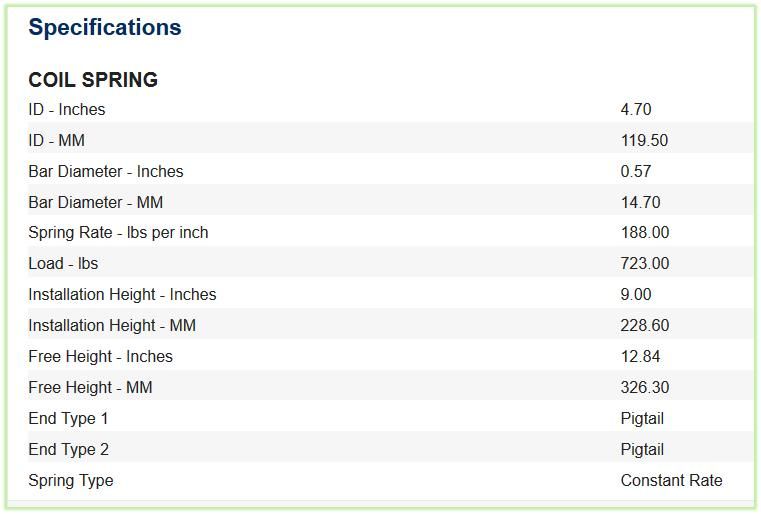The image size is (761, 514).
Task: Select the 0.57 bar diameter value
Action: [636, 171]
